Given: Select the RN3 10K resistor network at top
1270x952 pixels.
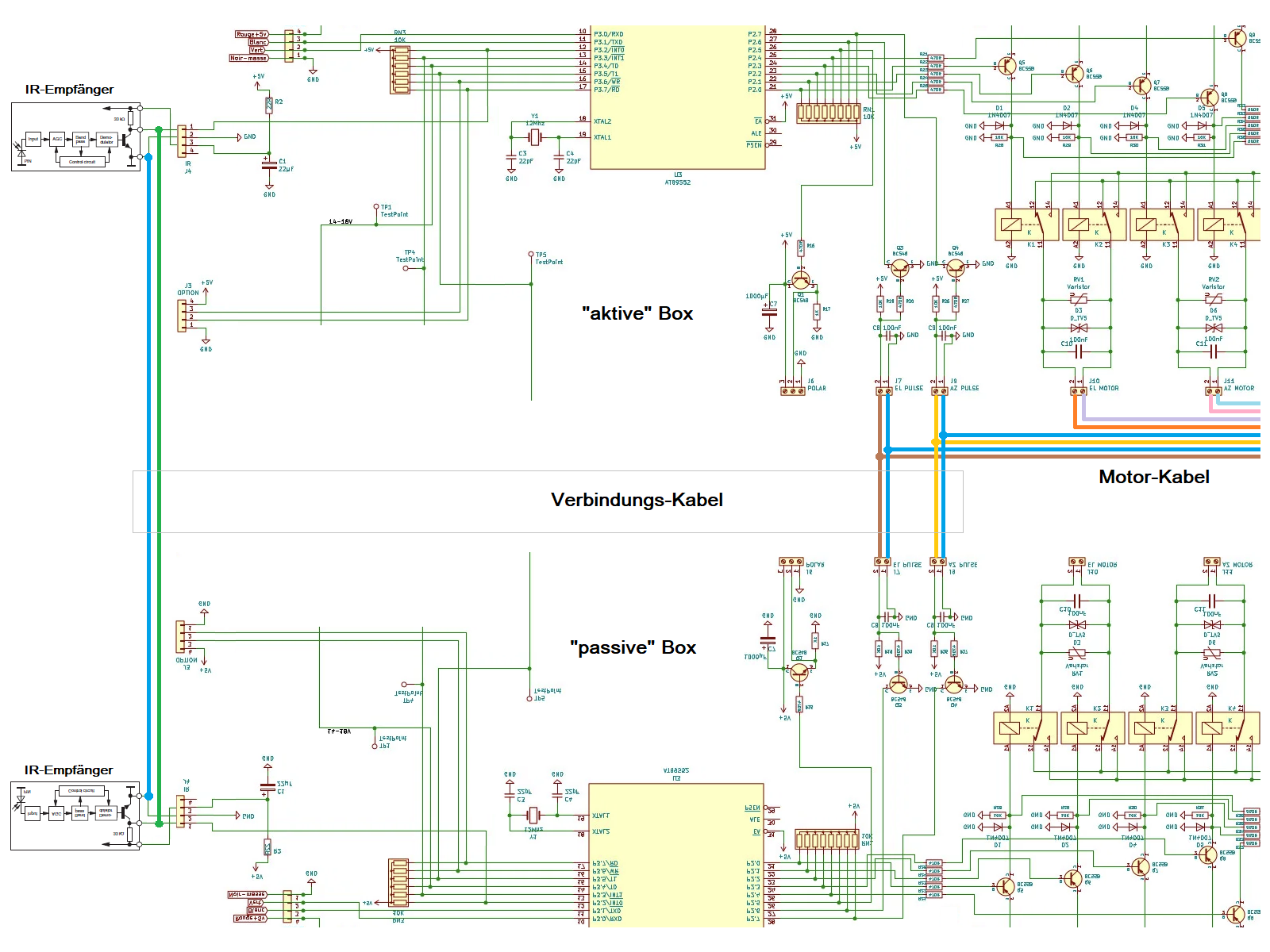Looking at the screenshot, I should pyautogui.click(x=400, y=70).
